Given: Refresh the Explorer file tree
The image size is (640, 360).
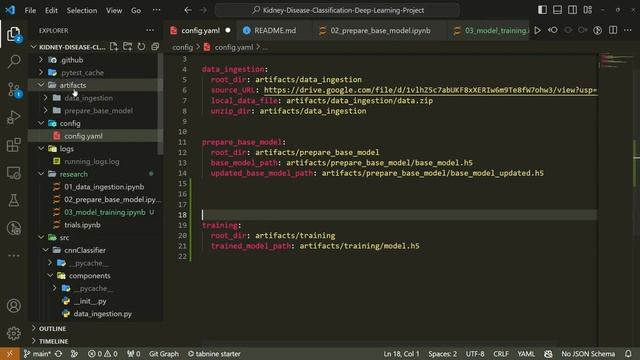Looking at the screenshot, I should click(x=141, y=47).
